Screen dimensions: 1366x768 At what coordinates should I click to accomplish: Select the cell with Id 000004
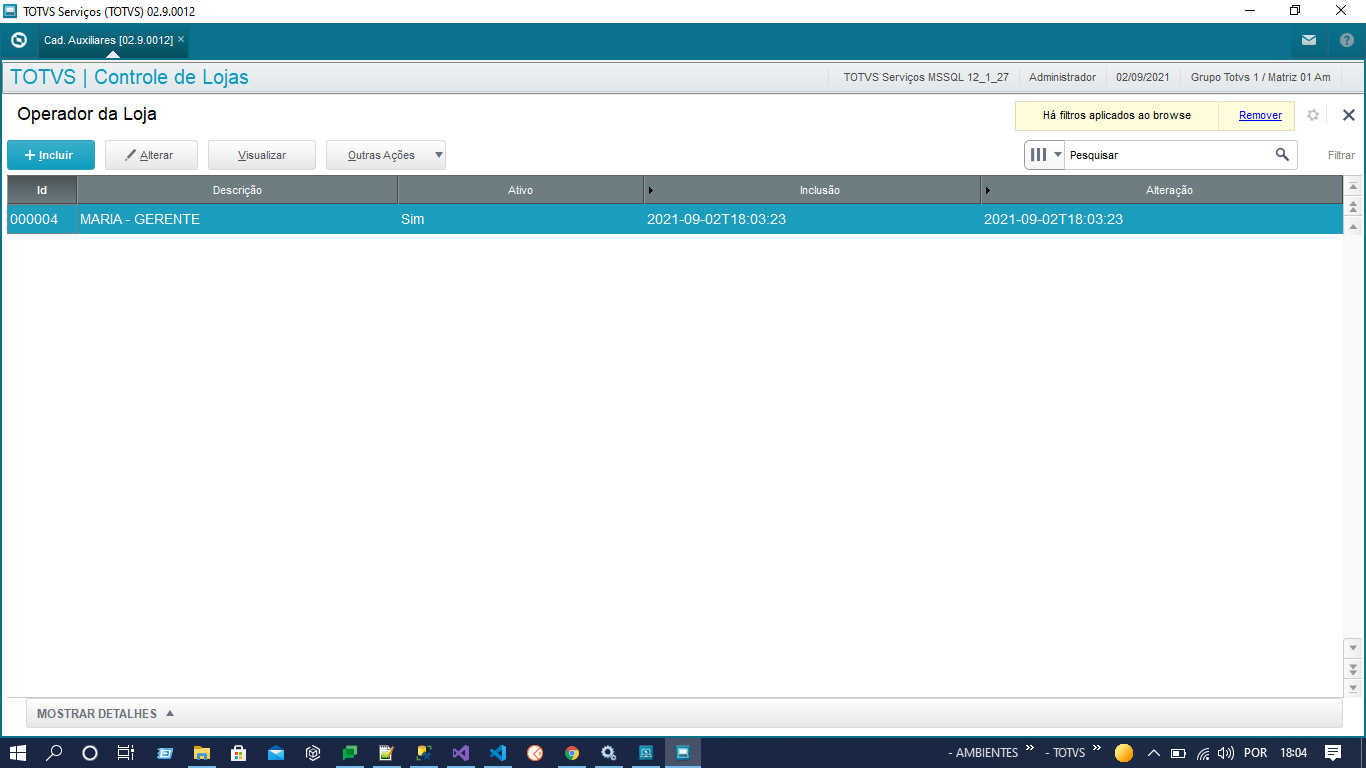42,219
